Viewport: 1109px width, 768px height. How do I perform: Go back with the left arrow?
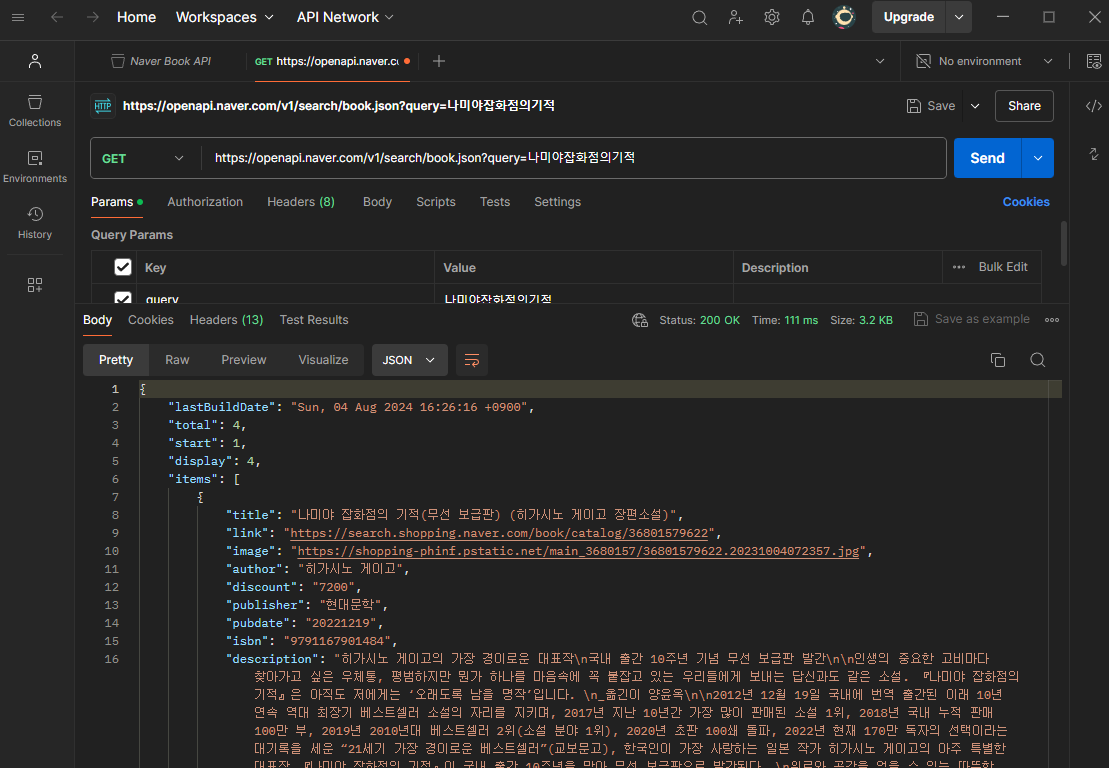[57, 17]
